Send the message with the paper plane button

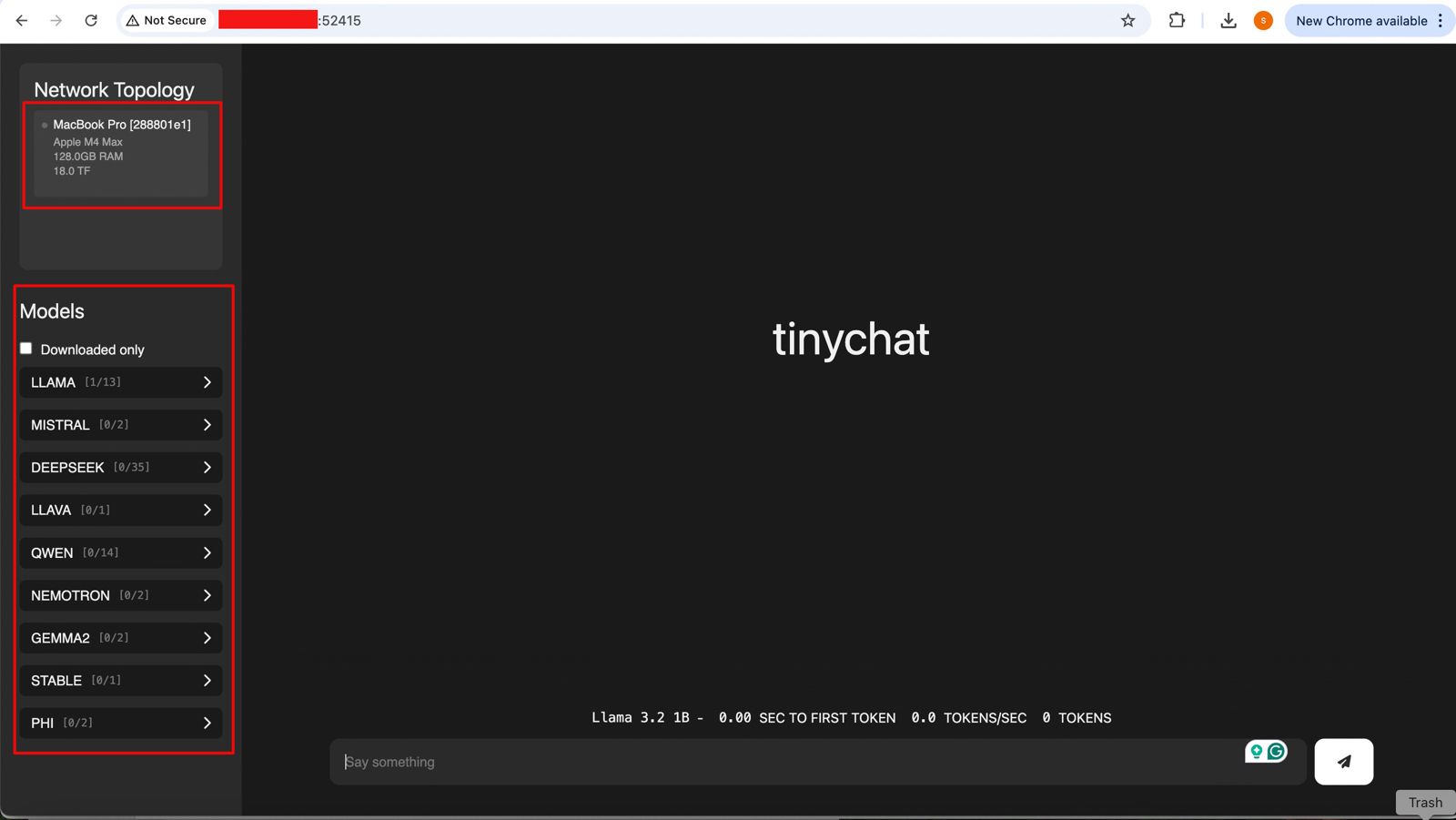click(x=1344, y=762)
